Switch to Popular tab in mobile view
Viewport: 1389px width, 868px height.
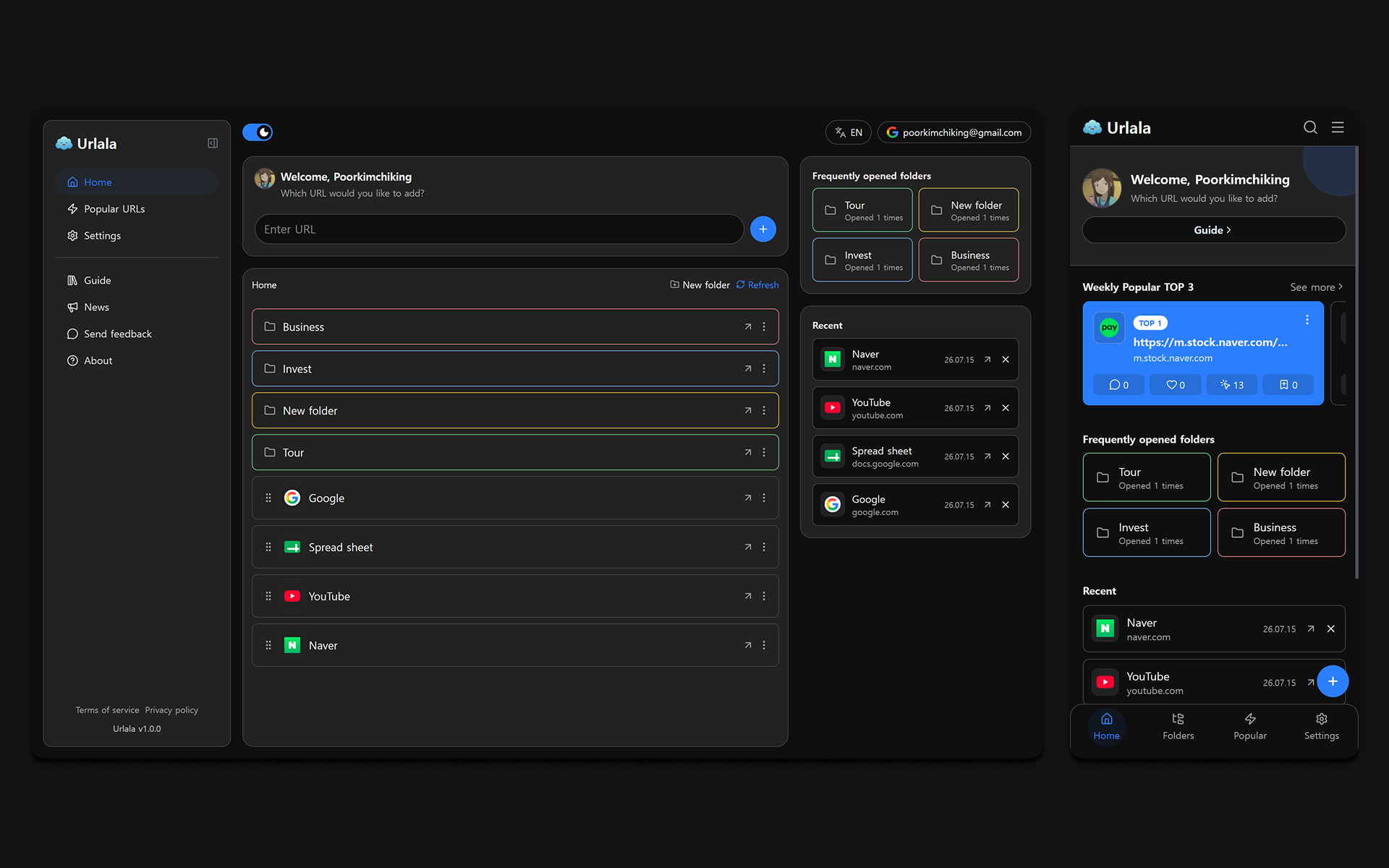pos(1250,727)
